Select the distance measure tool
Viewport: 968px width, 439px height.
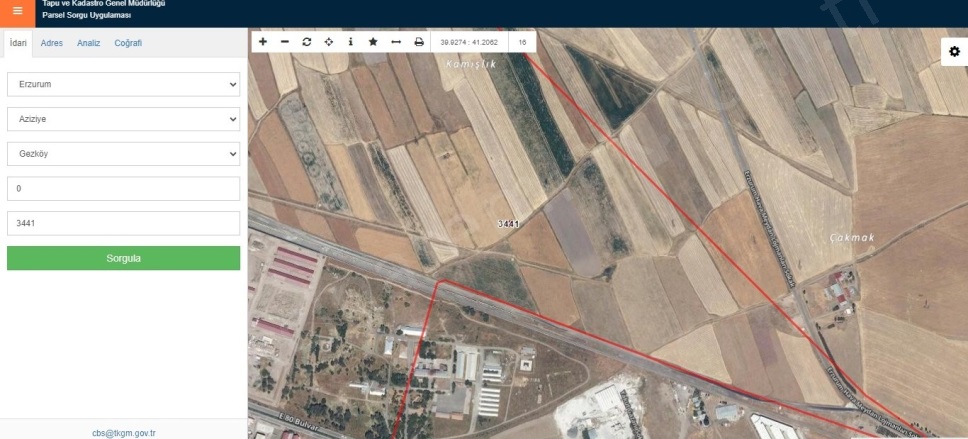(x=396, y=42)
